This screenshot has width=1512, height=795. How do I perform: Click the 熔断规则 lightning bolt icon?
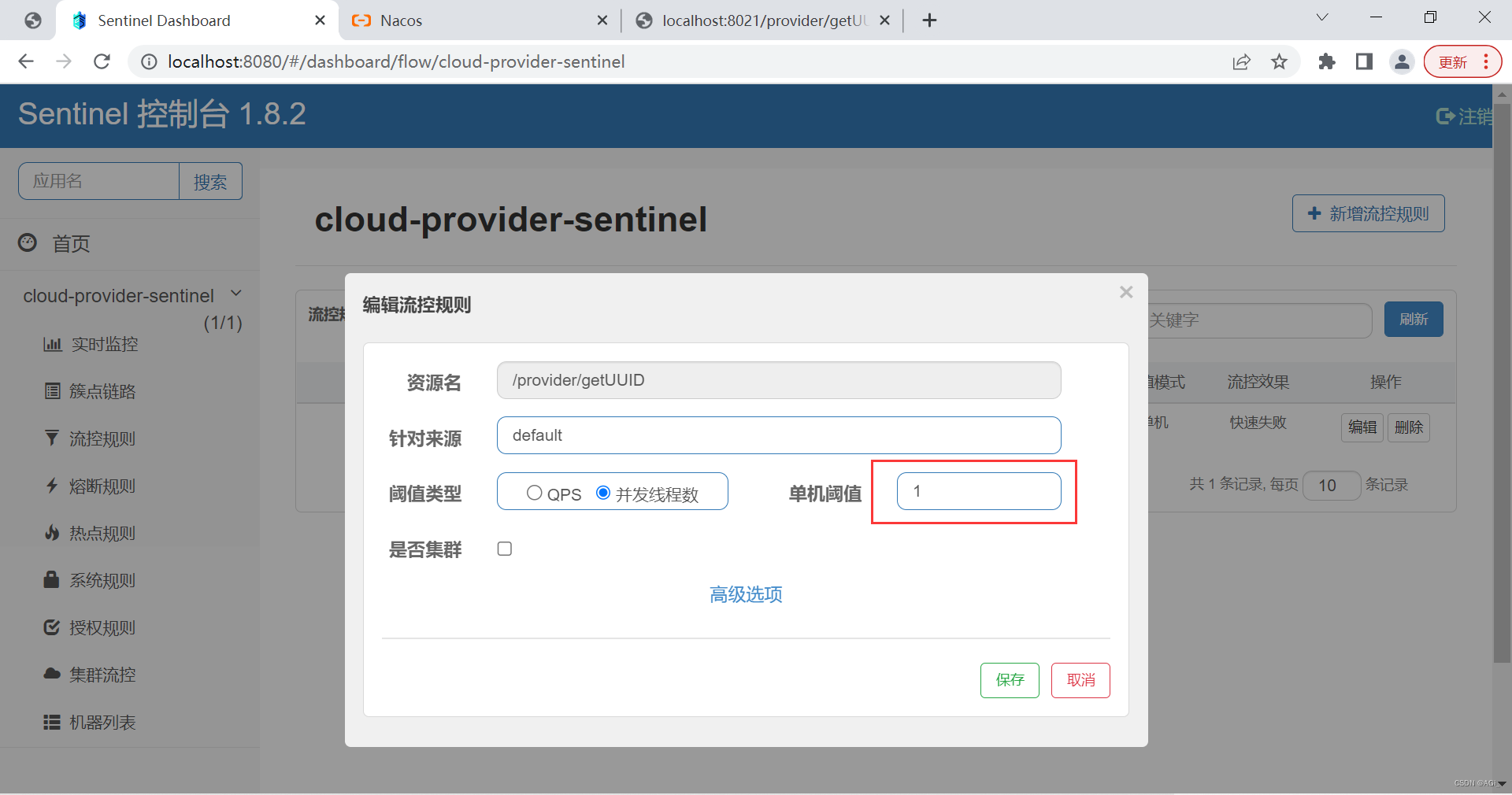(x=52, y=486)
